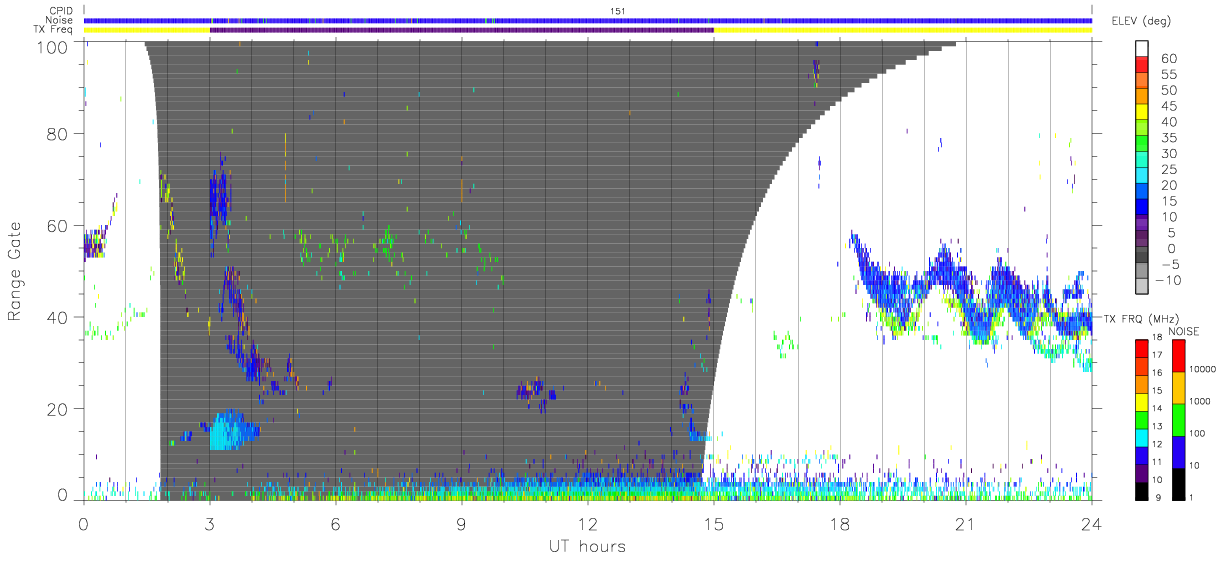This screenshot has width=1228, height=567.
Task: Click the 10000 label on NOISE legend
Action: coord(1204,369)
